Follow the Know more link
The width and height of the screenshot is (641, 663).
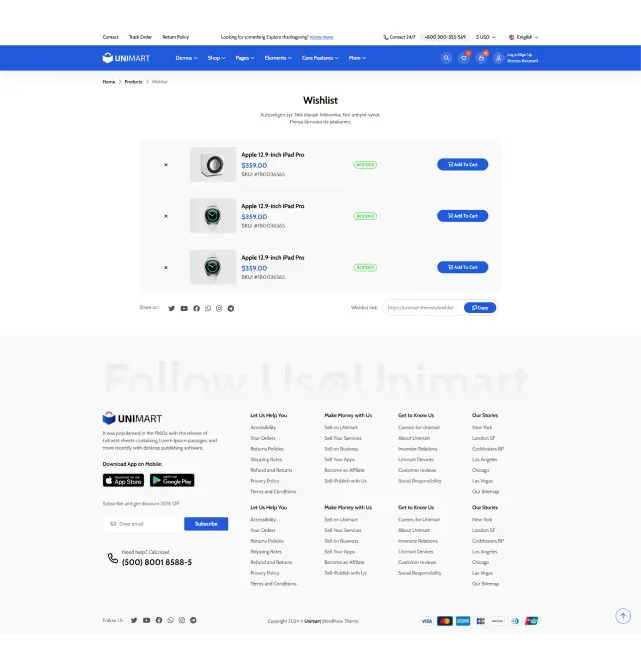(322, 37)
